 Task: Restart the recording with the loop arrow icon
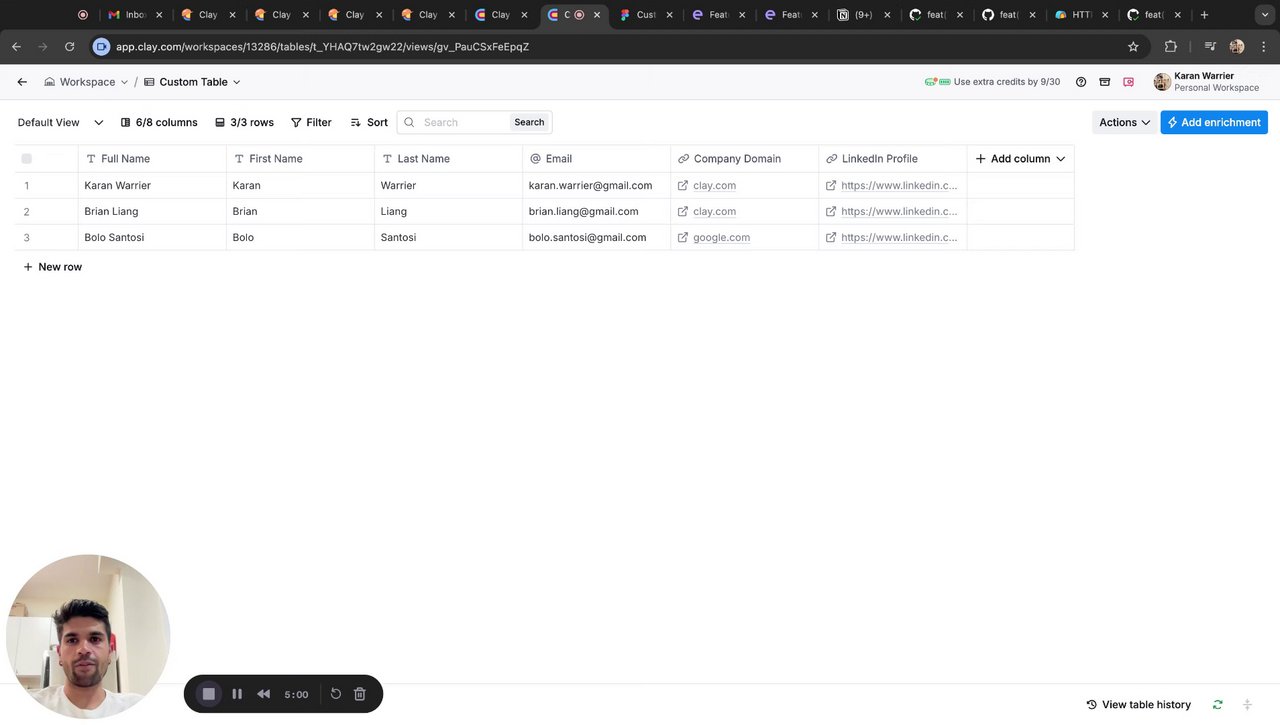[x=336, y=694]
